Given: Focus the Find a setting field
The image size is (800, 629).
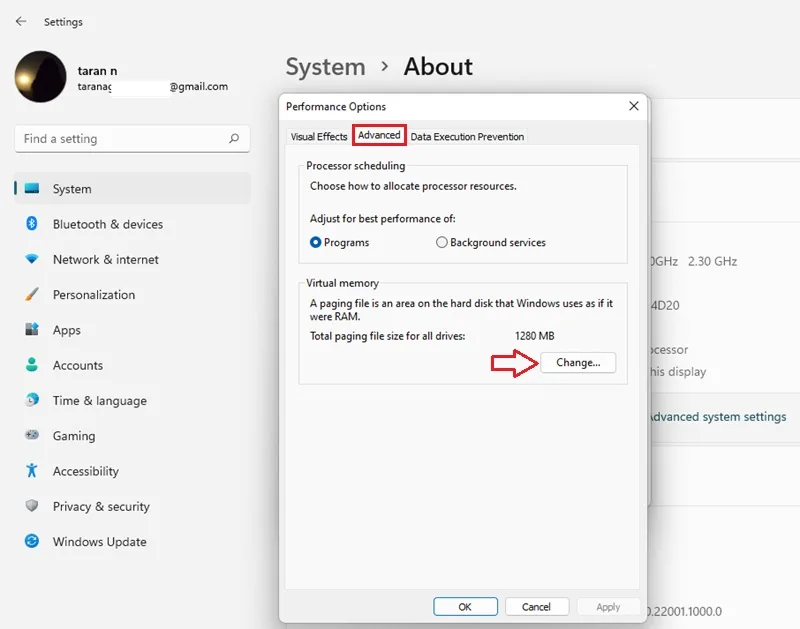Looking at the screenshot, I should (x=132, y=139).
